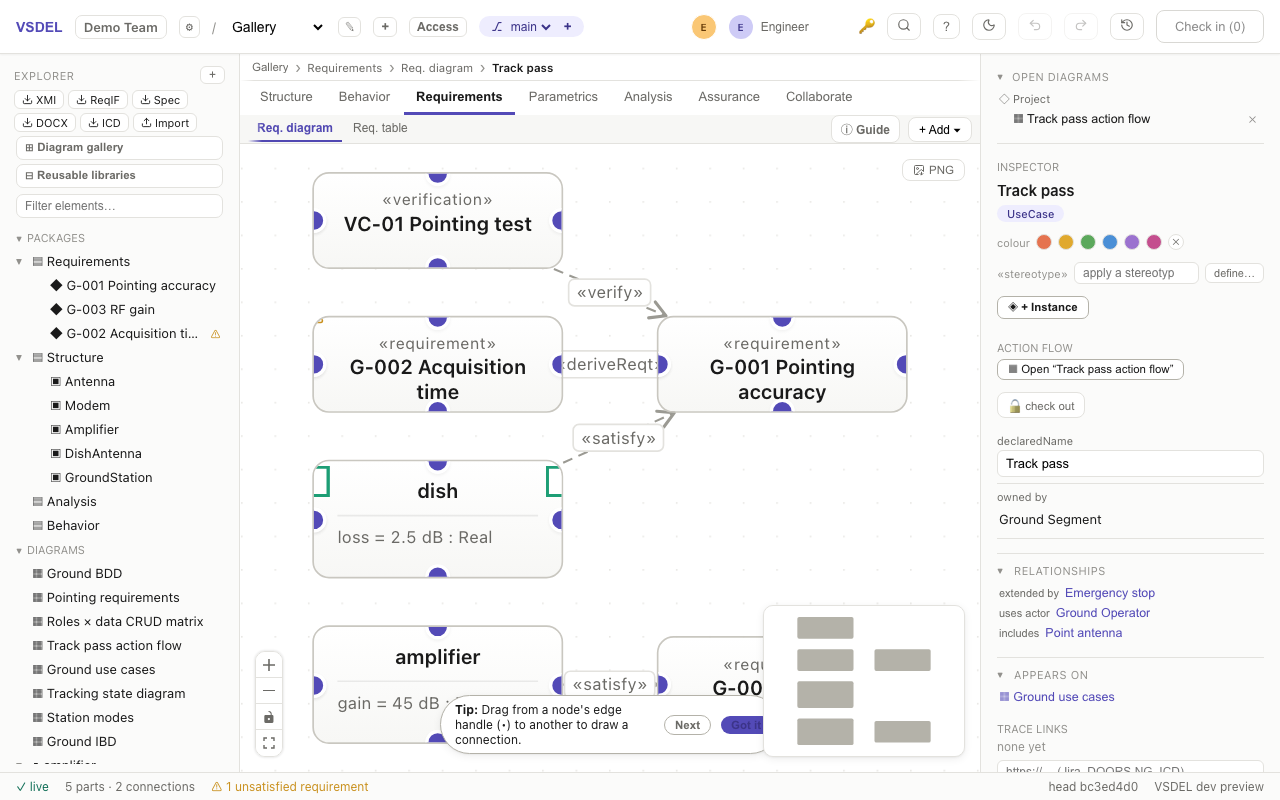Screen dimensions: 1280x800
Task: Go to the Assurance tab
Action: pos(729,97)
